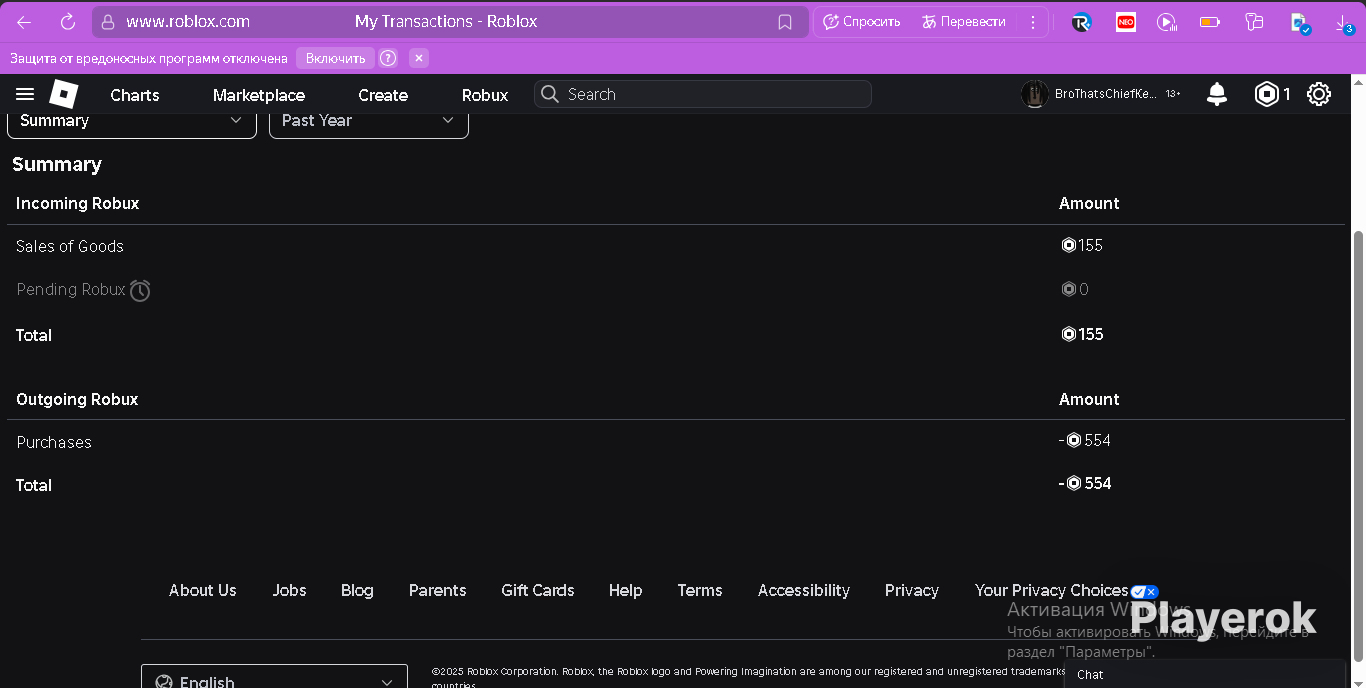Screen dimensions: 1366x688
Task: Go back with the browser back arrow
Action: click(x=24, y=22)
